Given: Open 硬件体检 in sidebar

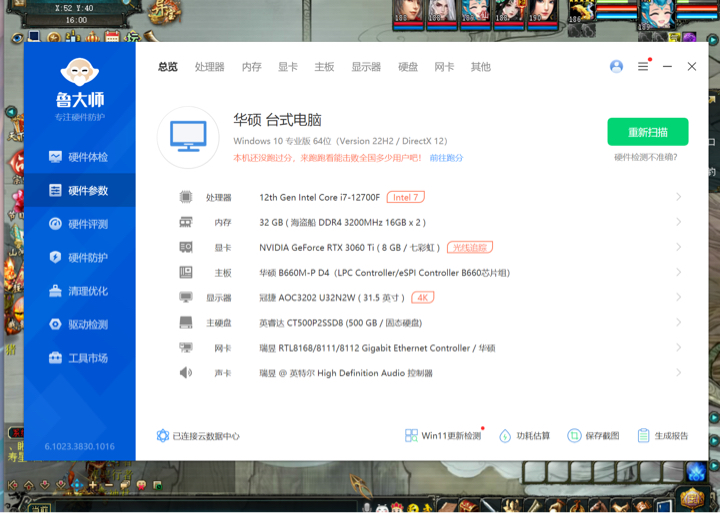Looking at the screenshot, I should 79,157.
